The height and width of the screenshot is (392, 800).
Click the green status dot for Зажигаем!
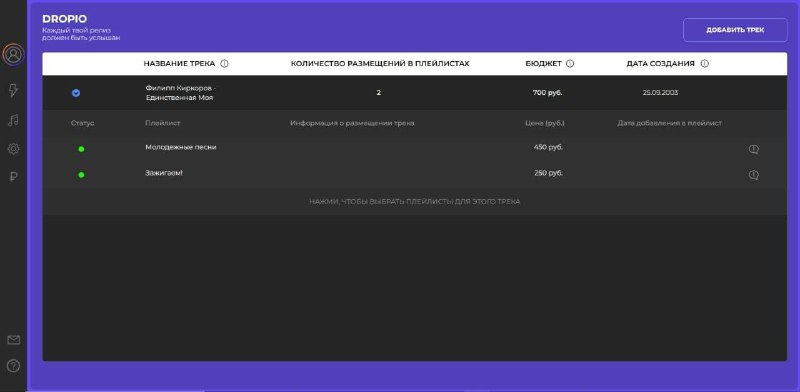click(x=81, y=175)
